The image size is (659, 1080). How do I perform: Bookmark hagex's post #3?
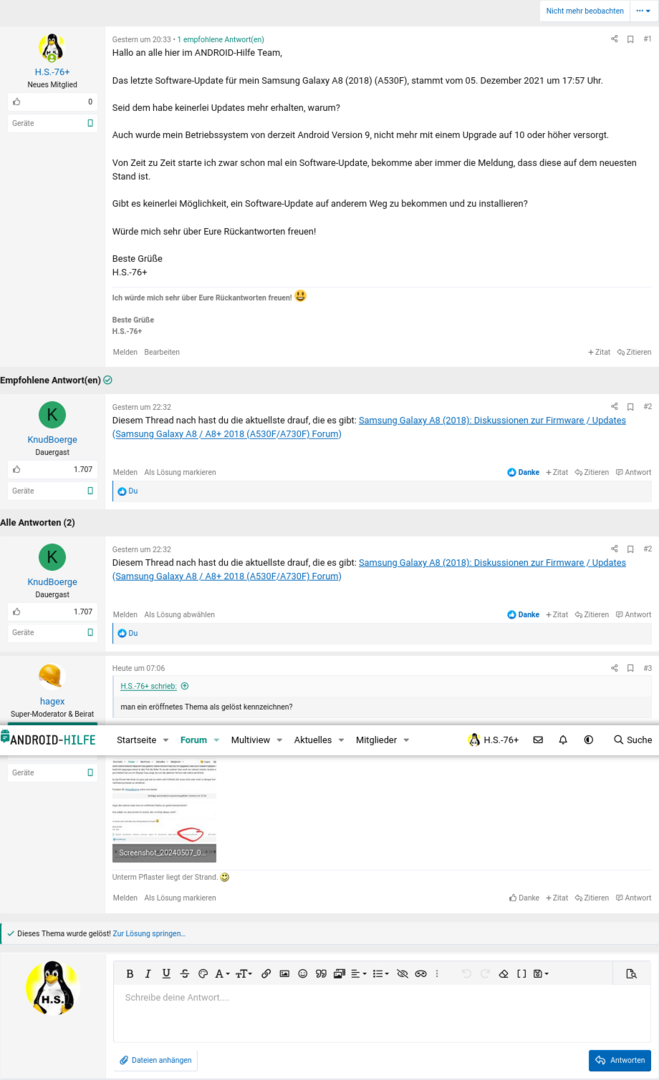point(630,668)
